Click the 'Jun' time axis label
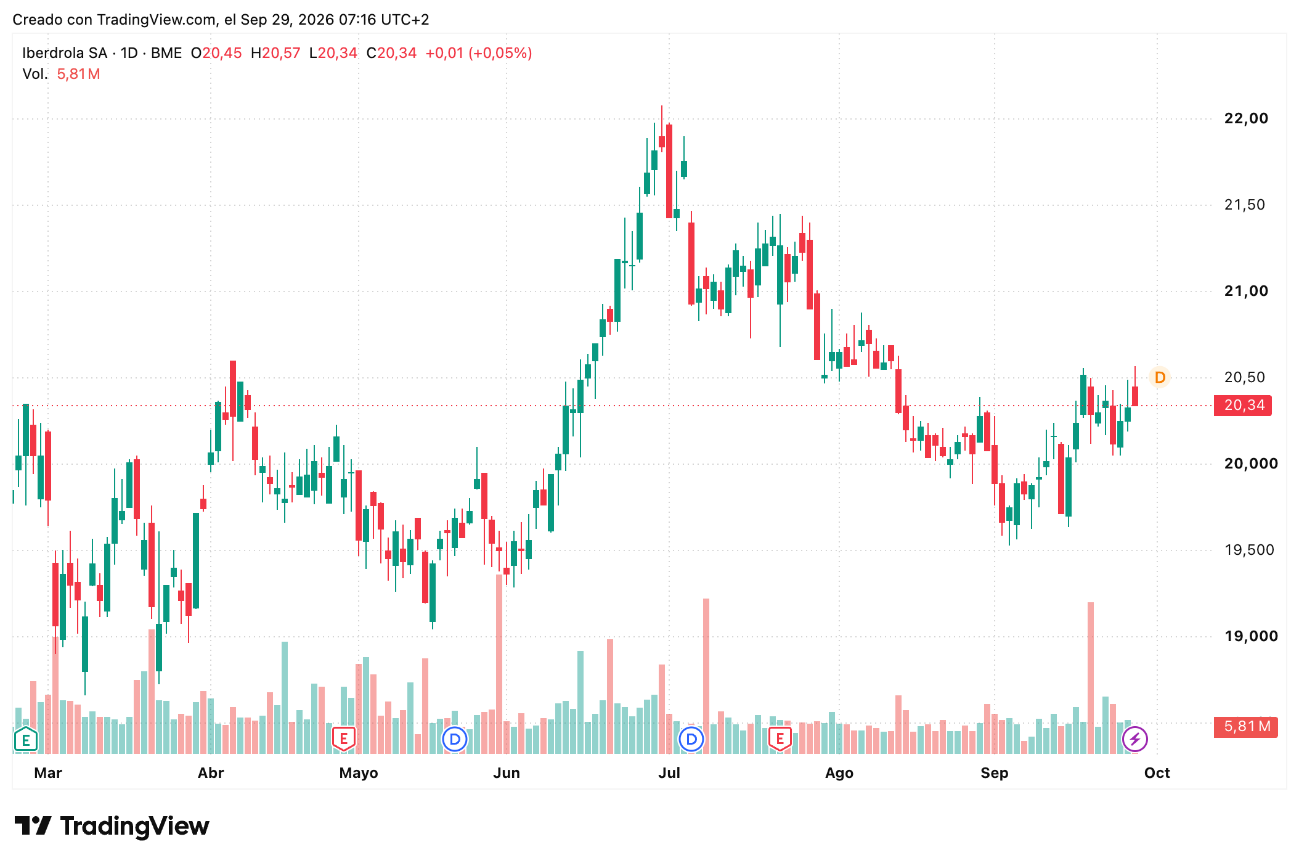This screenshot has width=1299, height=863. click(507, 773)
